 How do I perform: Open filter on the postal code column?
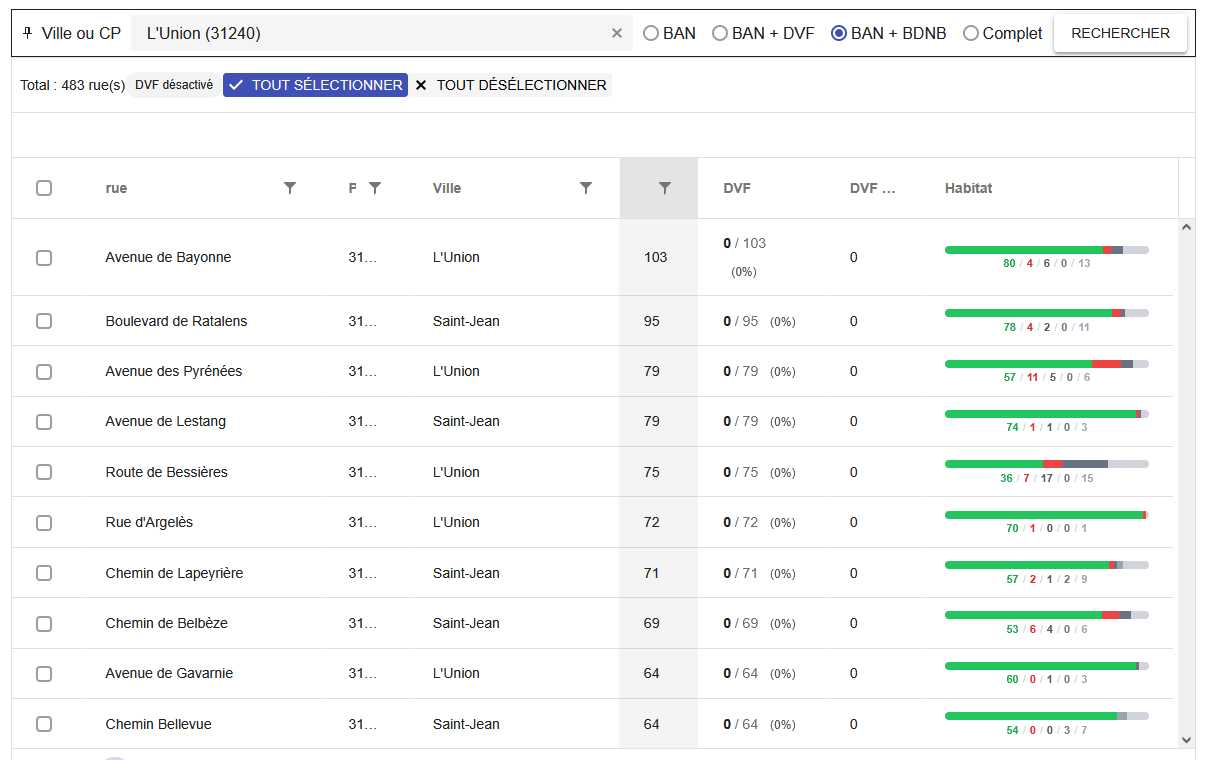pyautogui.click(x=375, y=188)
